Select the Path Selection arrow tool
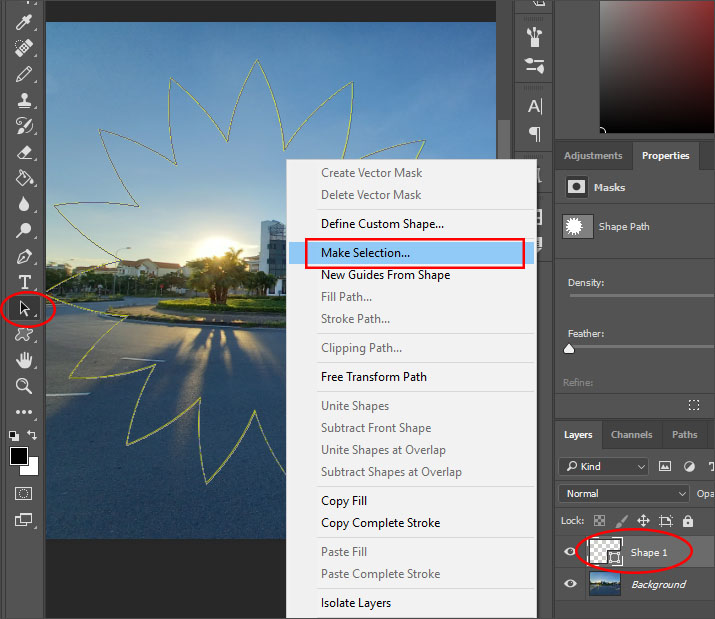The height and width of the screenshot is (619, 715). tap(25, 309)
